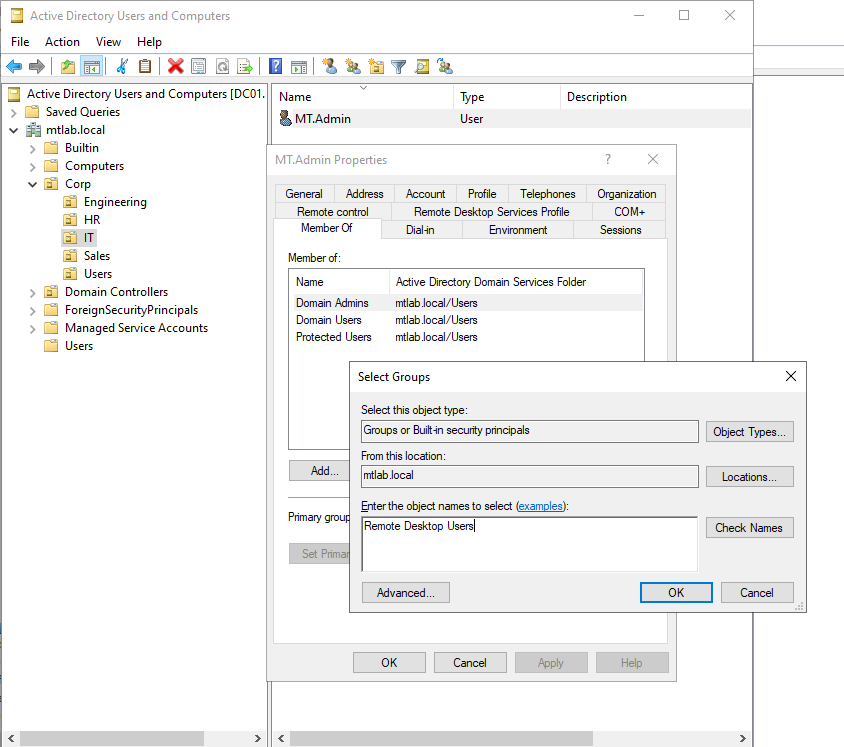Screen dimensions: 844x747
Task: Go up one level in the toolbar
Action: 68,67
